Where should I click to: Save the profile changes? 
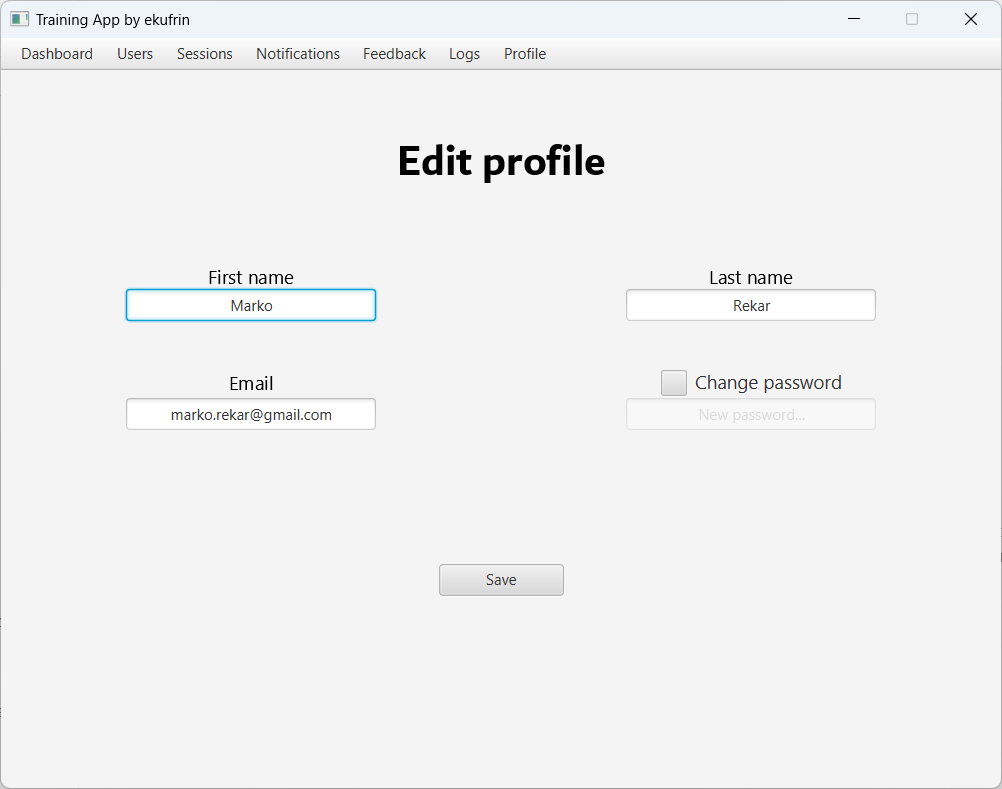click(x=501, y=580)
